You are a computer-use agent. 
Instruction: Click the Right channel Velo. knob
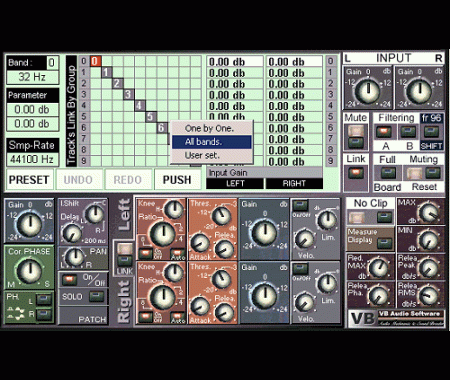point(304,302)
